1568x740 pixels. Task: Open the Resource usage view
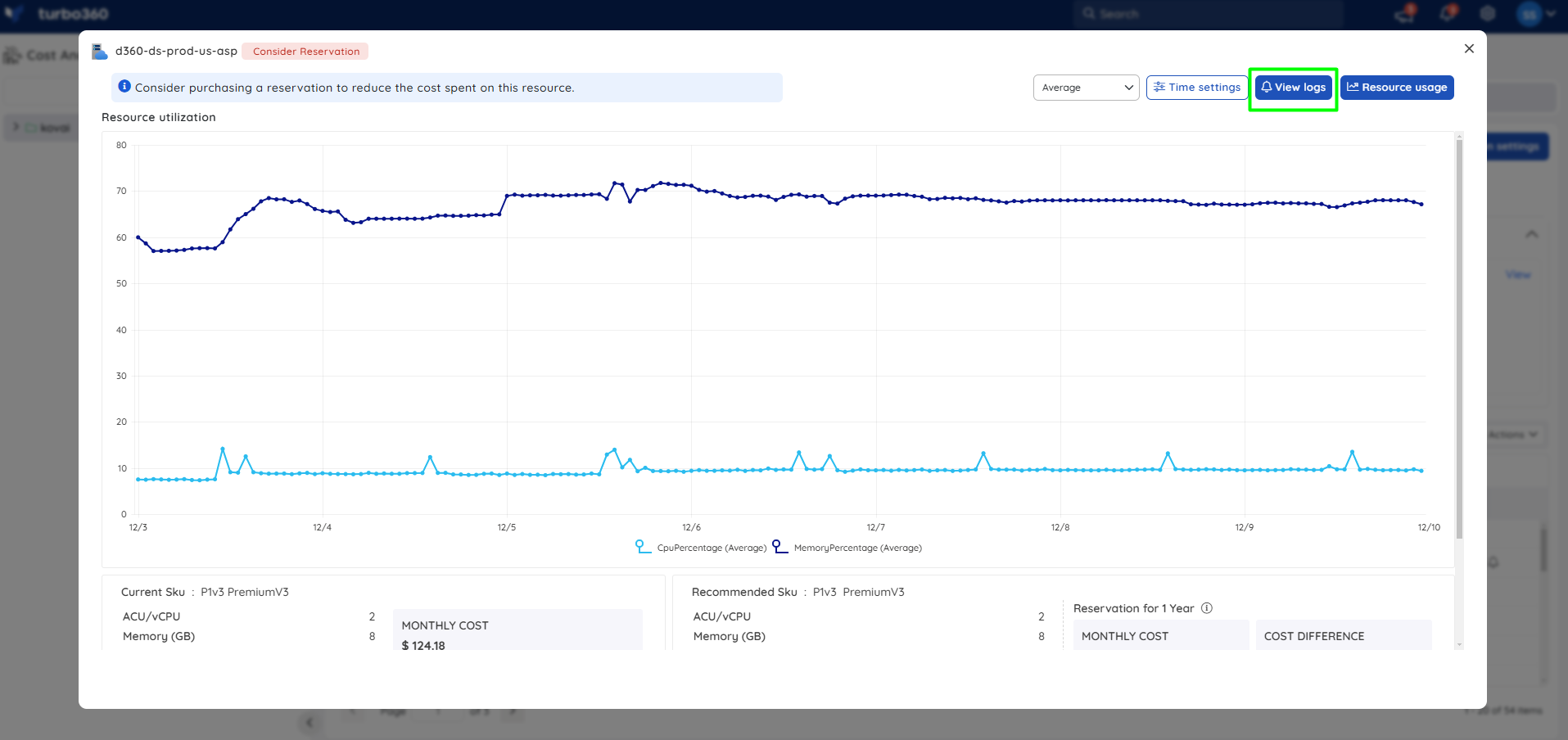pos(1397,88)
